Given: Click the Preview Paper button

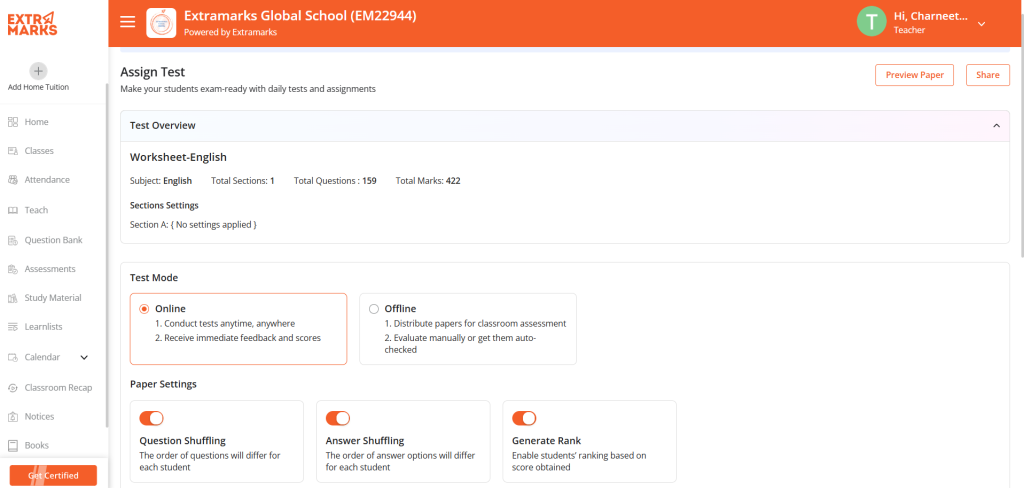Looking at the screenshot, I should (914, 75).
